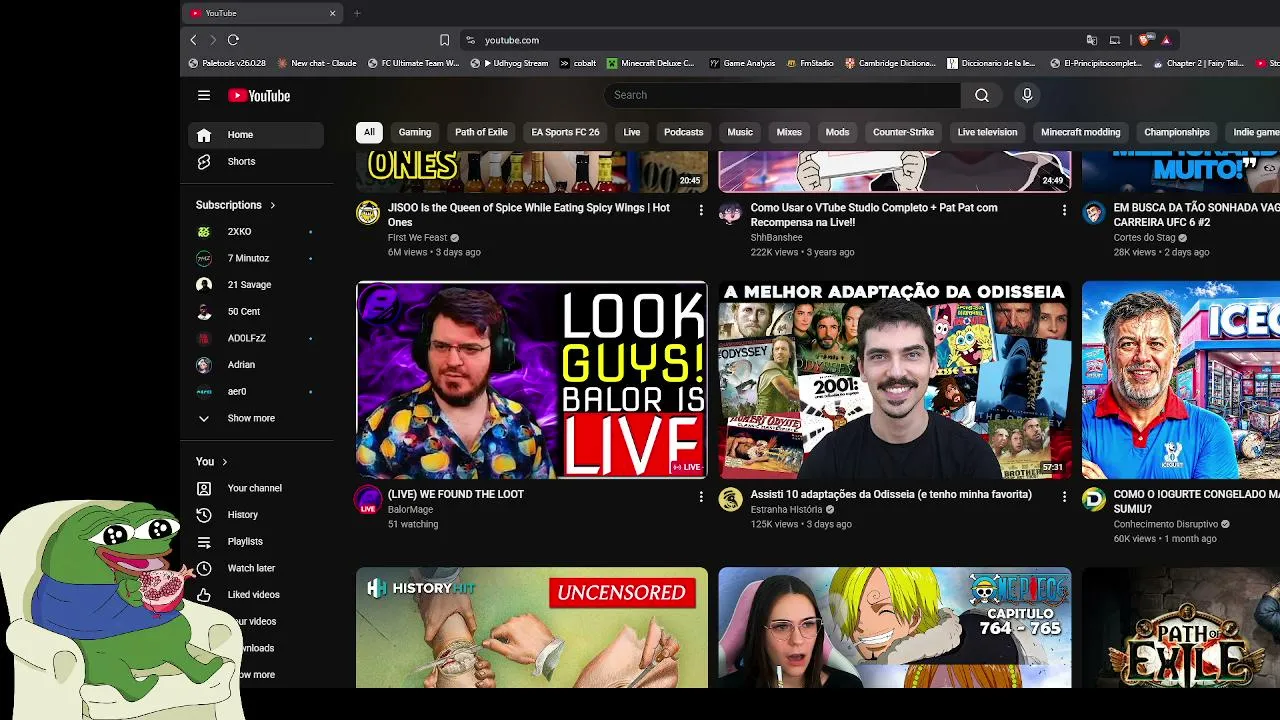Open ShhBanshee channel avatar
This screenshot has height=720, width=1280.
731,212
